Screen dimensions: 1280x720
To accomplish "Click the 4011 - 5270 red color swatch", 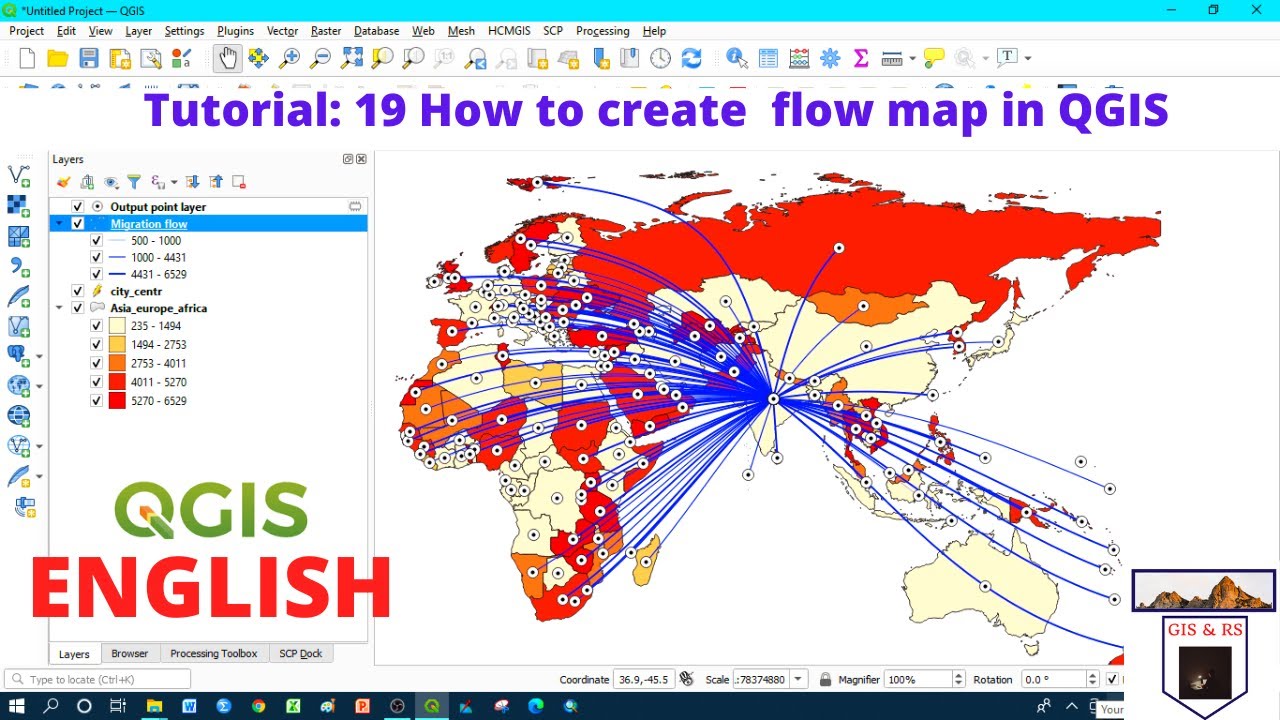I will [117, 382].
